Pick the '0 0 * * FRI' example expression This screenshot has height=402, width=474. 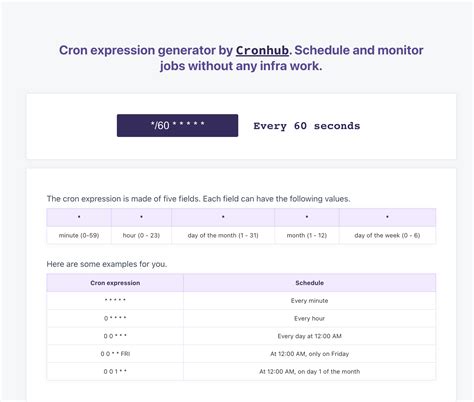pyautogui.click(x=115, y=354)
